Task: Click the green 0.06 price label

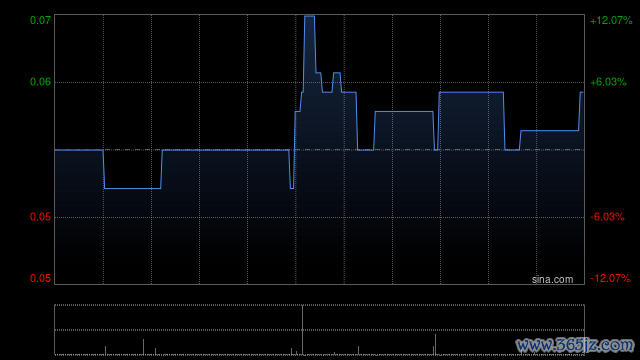Action: tap(40, 82)
